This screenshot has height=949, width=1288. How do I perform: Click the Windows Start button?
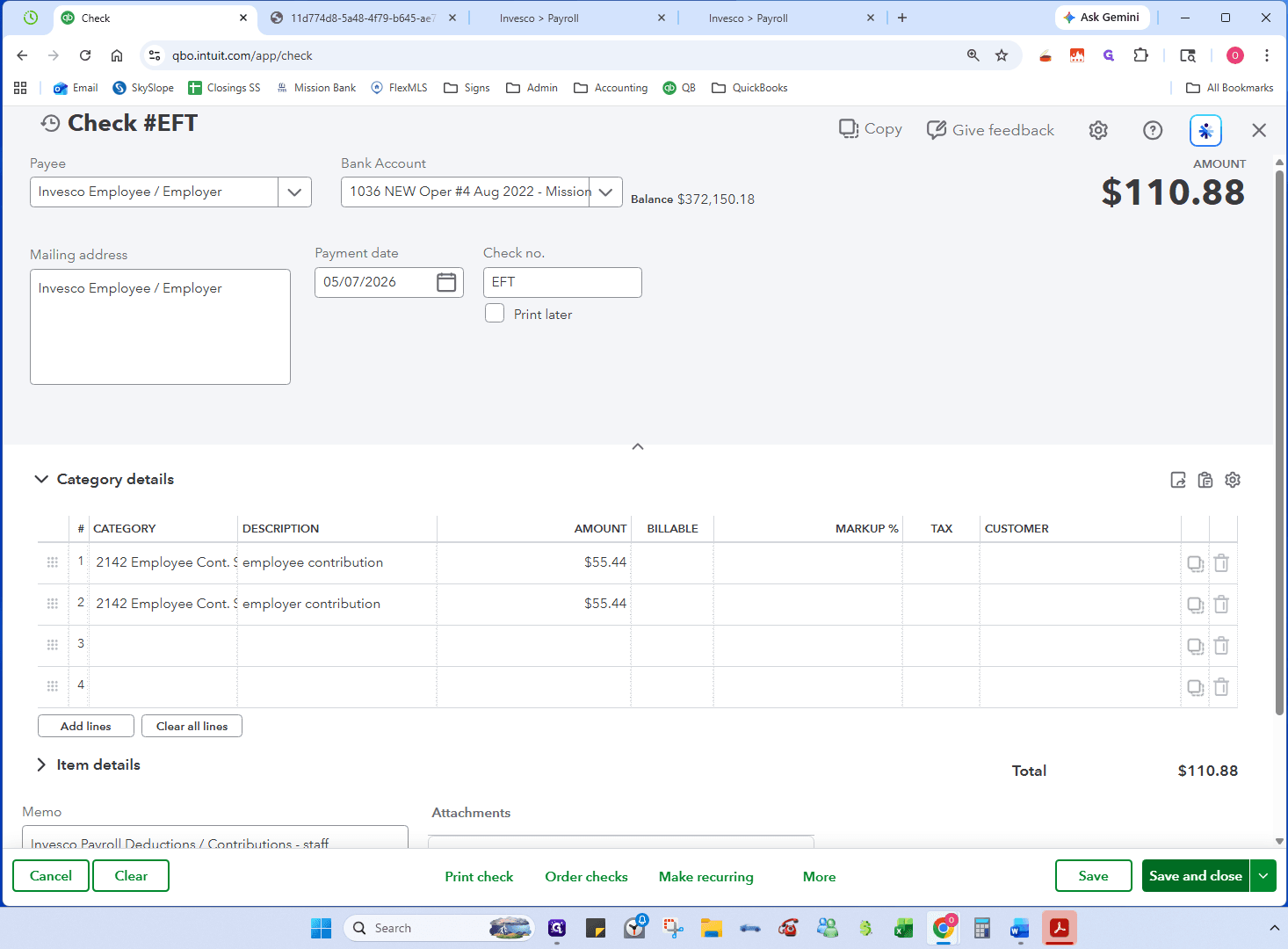(x=321, y=928)
